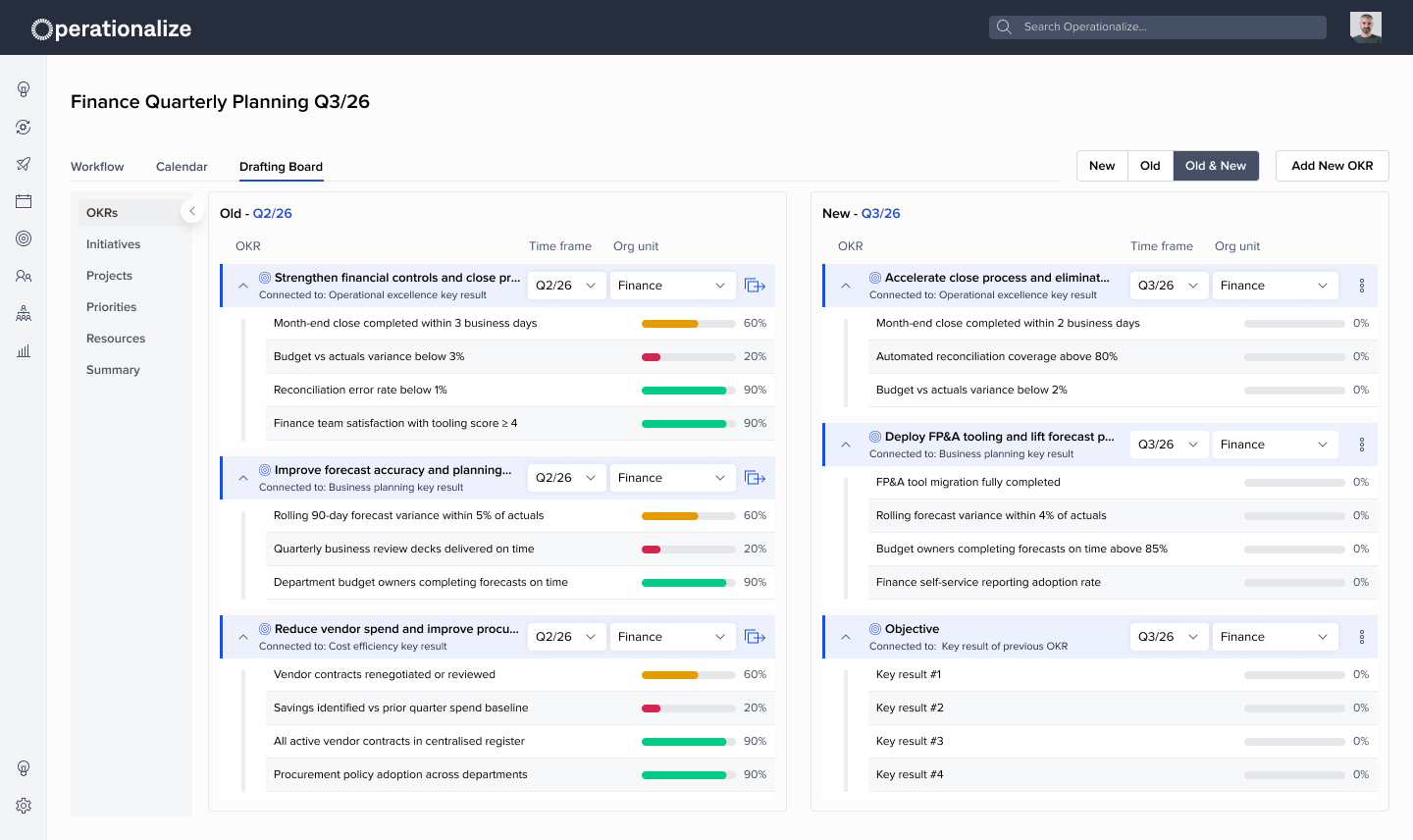Open Initiatives in side panel
Screen dimensions: 1413x840
(x=113, y=244)
